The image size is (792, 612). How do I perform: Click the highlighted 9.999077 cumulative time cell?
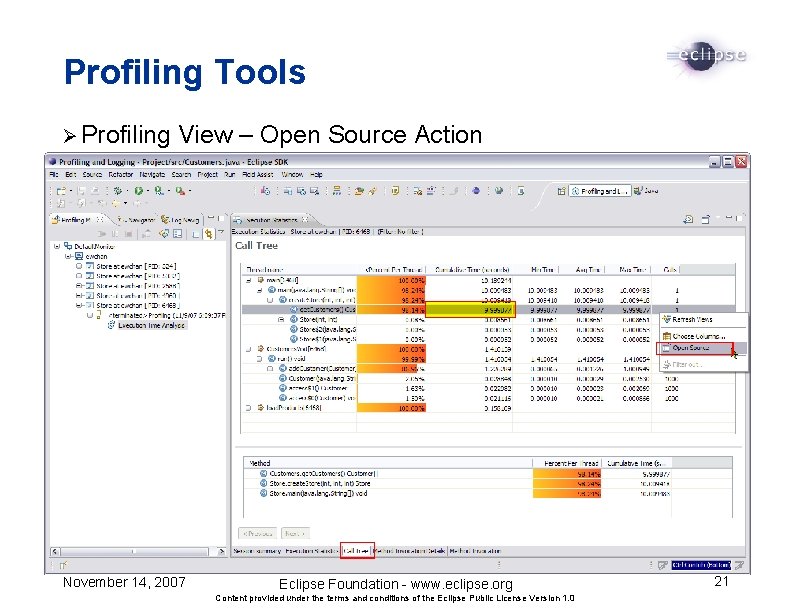click(x=470, y=310)
